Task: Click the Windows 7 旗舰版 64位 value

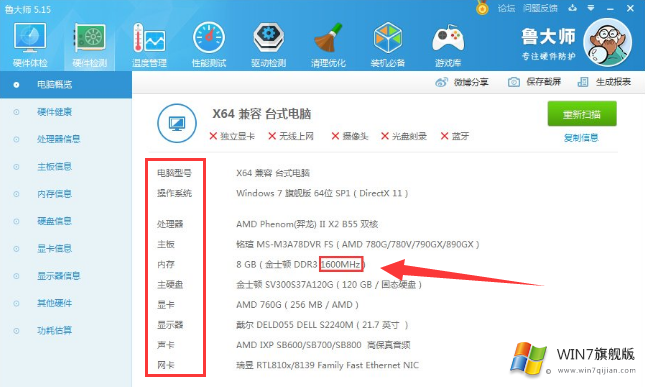Action: click(x=322, y=193)
